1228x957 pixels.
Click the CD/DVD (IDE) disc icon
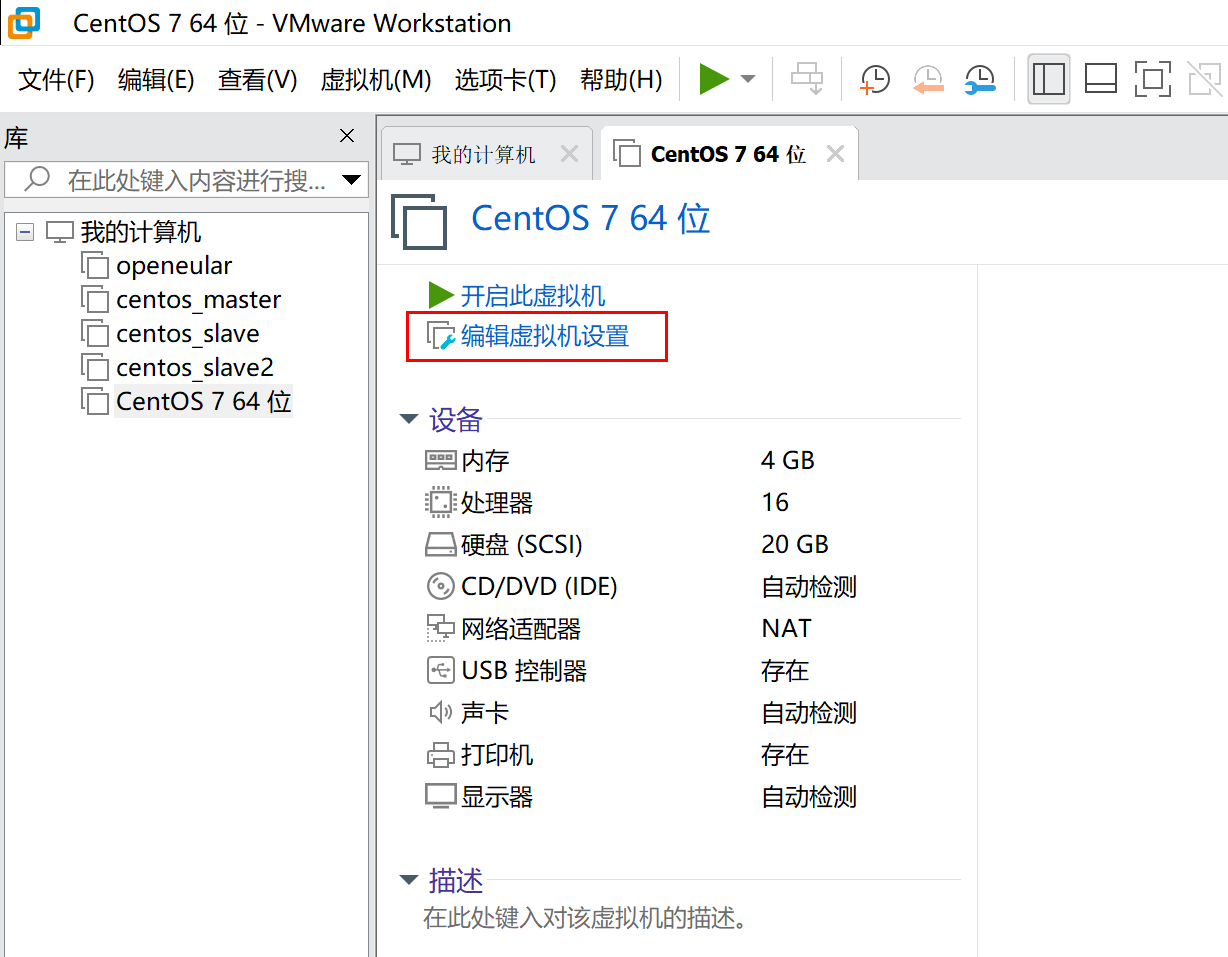click(x=440, y=587)
